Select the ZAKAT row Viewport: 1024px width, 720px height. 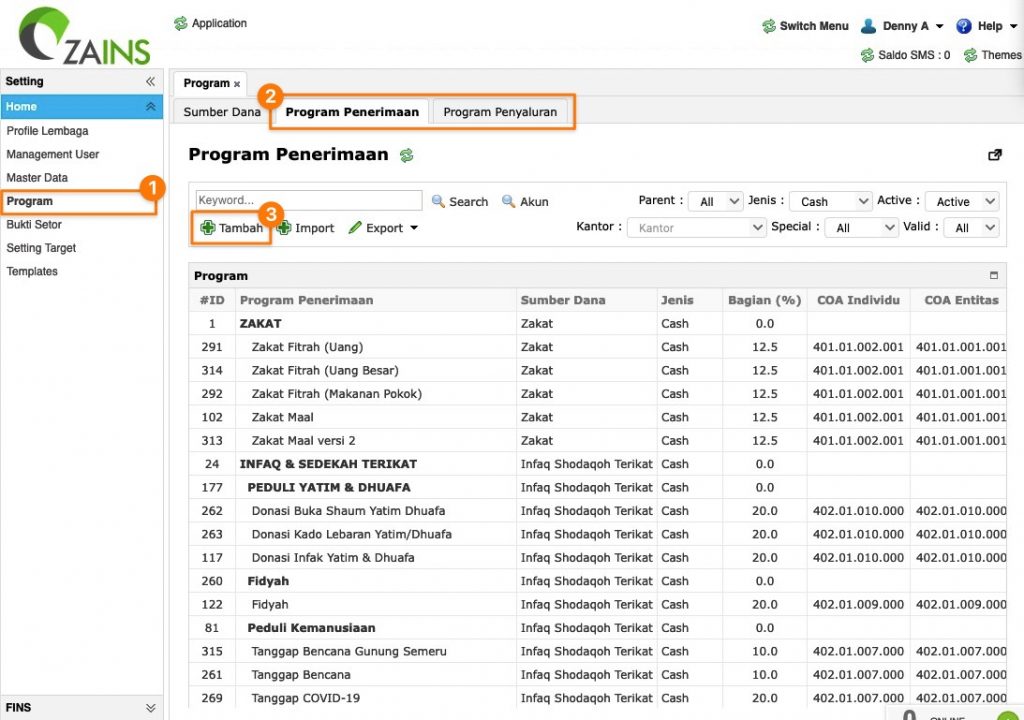click(597, 323)
